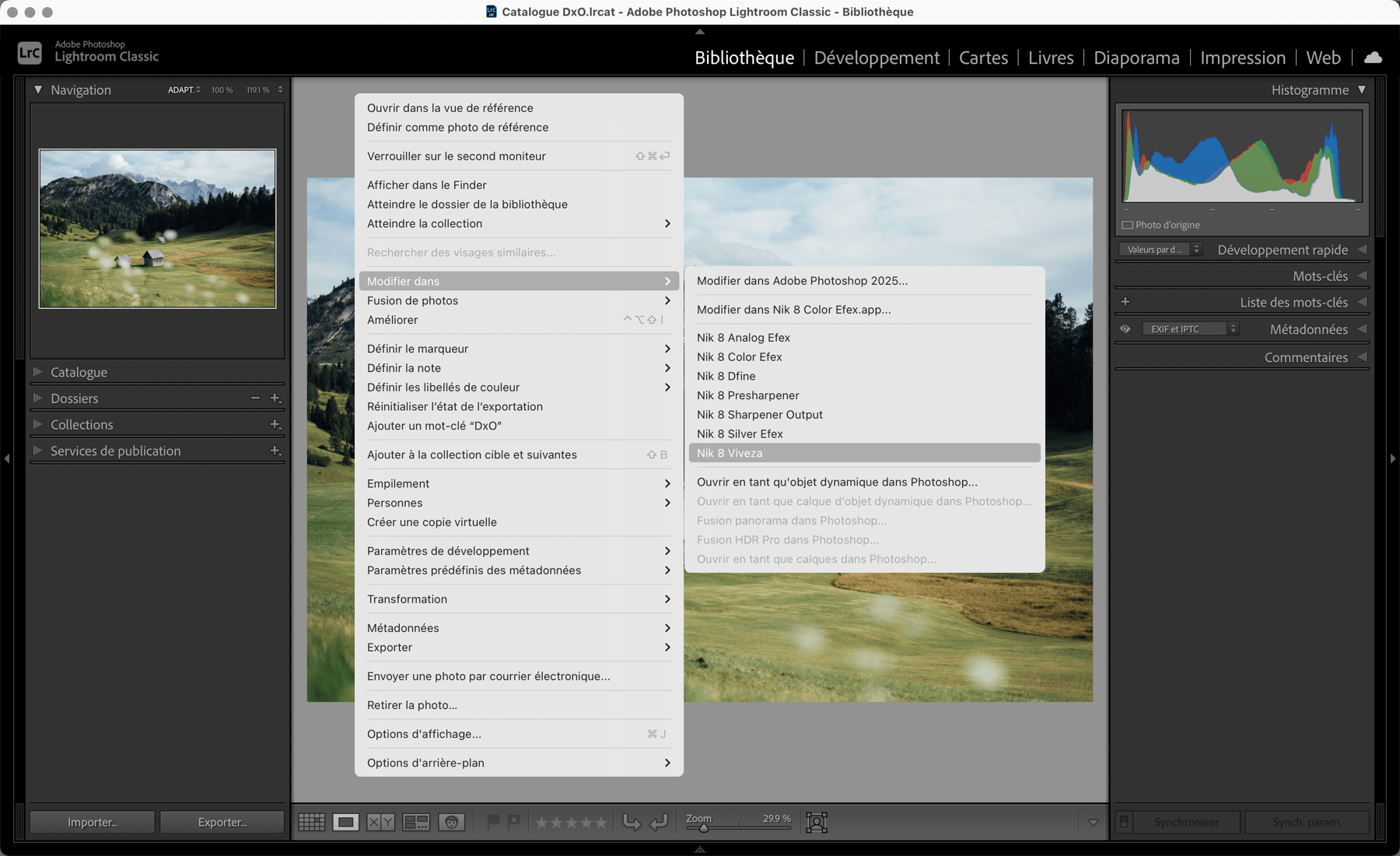Select Créer une copie virtuelle
The width and height of the screenshot is (1400, 856).
pos(519,522)
